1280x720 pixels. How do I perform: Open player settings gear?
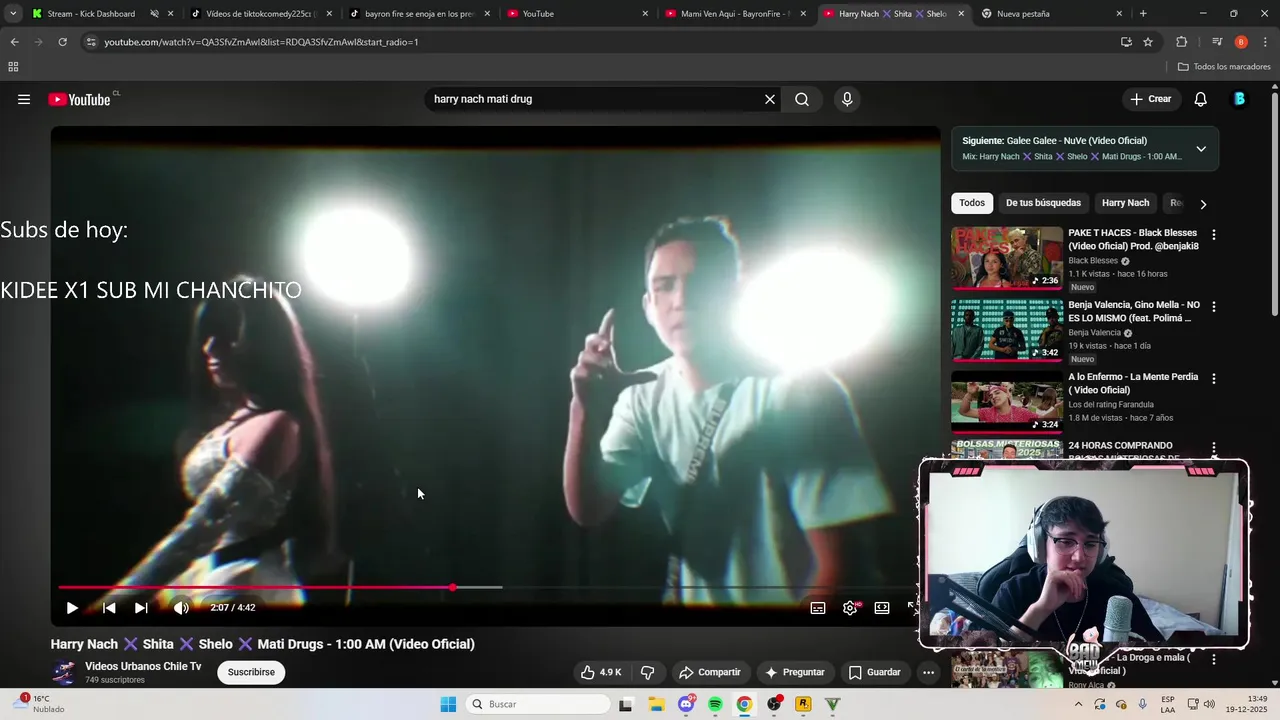850,608
